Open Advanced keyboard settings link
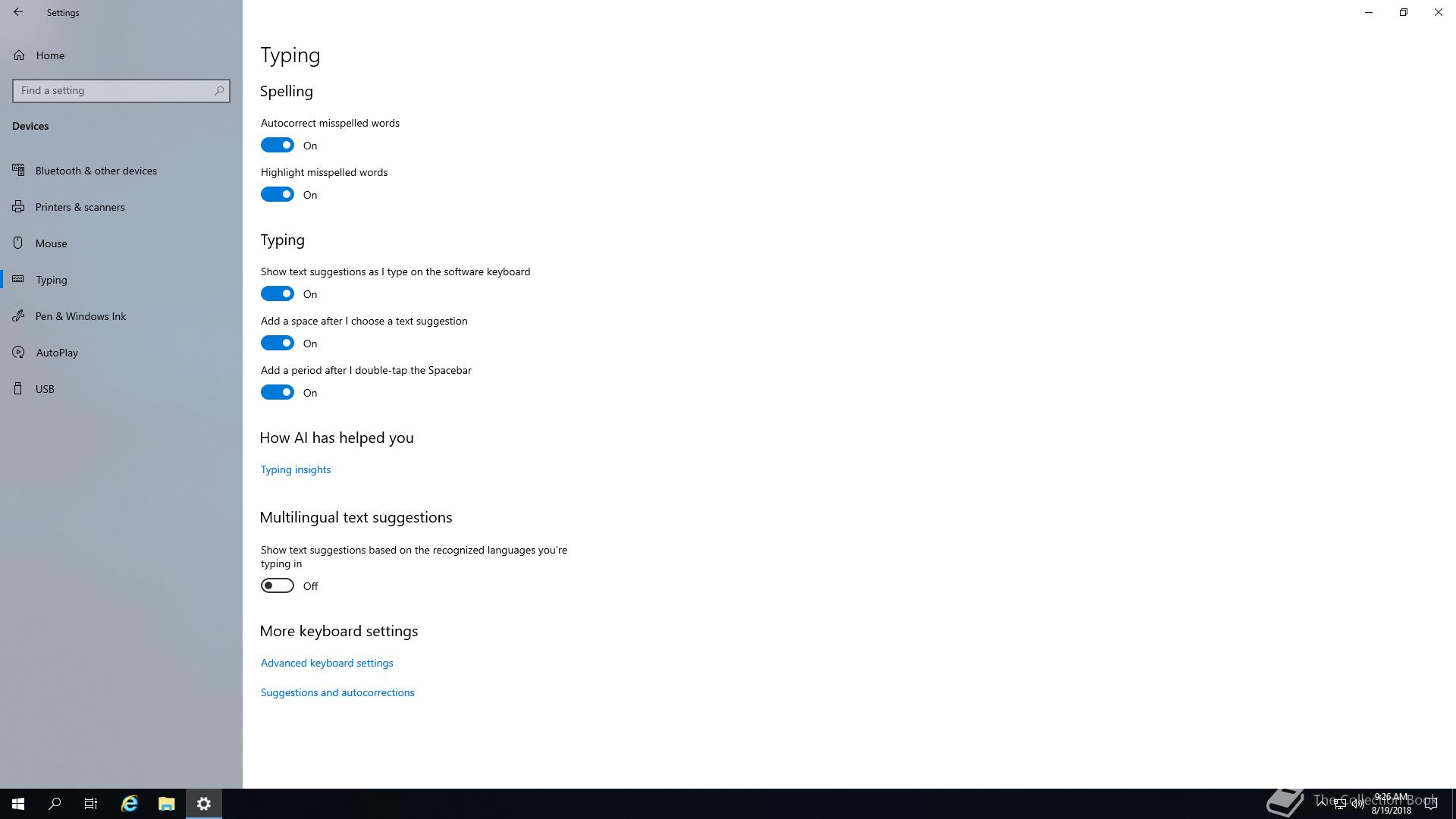This screenshot has height=819, width=1456. coord(327,663)
